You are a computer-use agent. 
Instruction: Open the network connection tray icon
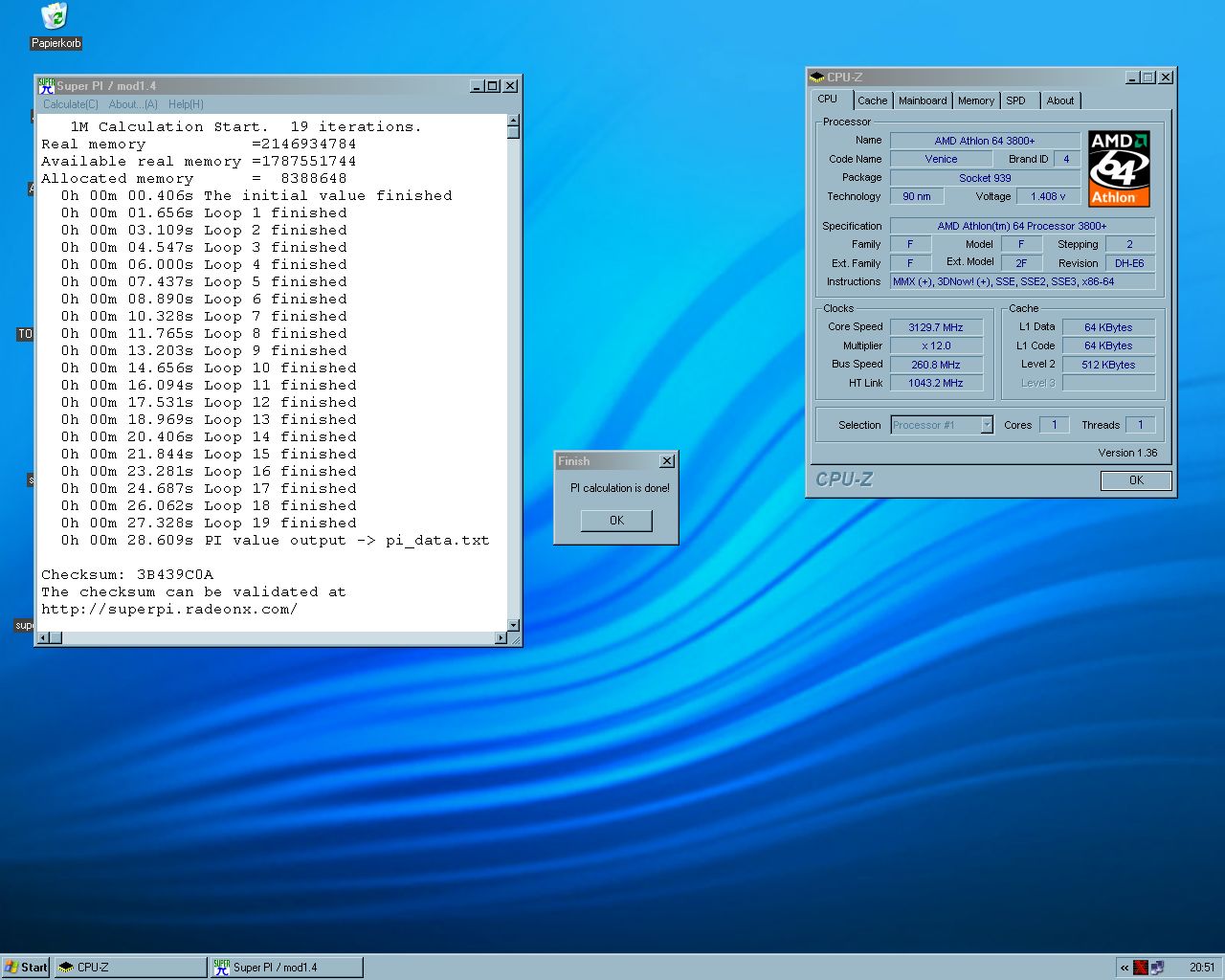(1157, 968)
